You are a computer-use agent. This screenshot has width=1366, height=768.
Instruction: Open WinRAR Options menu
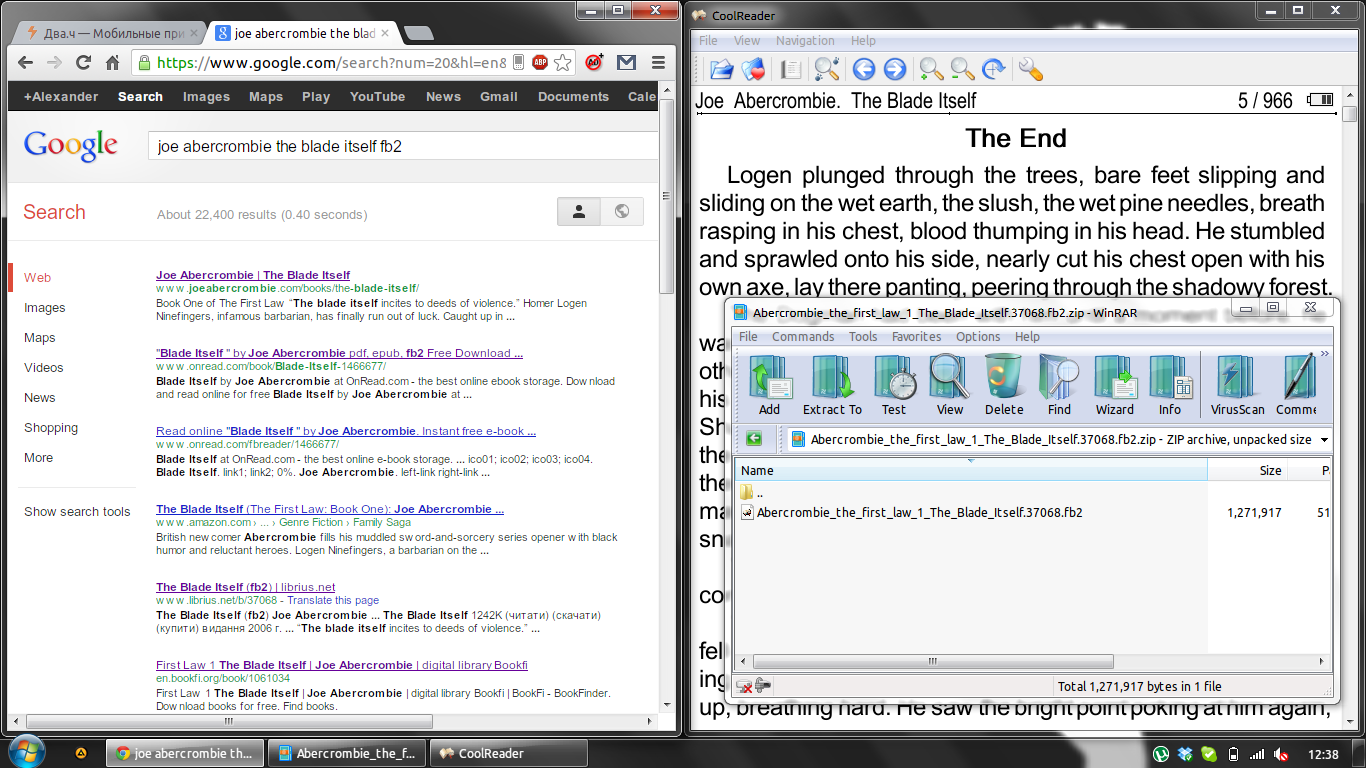click(x=978, y=337)
